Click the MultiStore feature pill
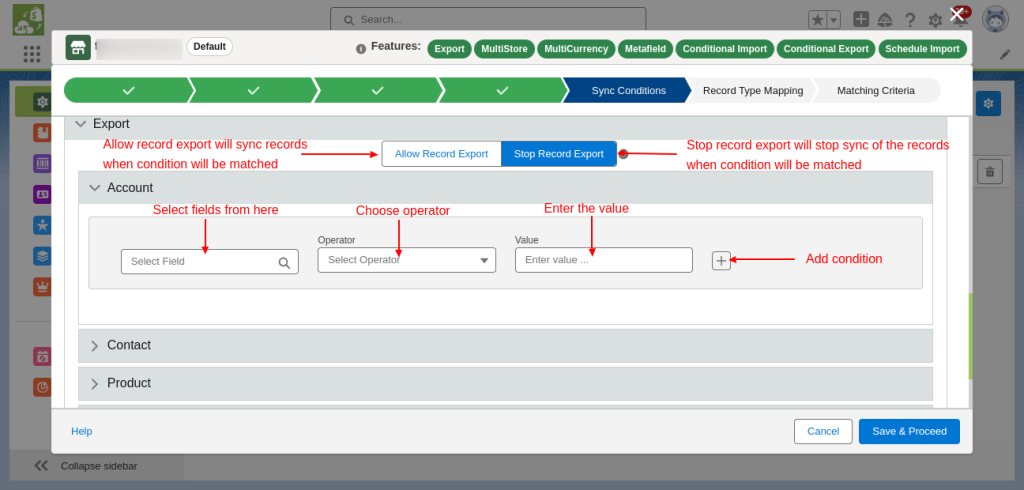Screen dimensions: 1024x490 point(504,49)
